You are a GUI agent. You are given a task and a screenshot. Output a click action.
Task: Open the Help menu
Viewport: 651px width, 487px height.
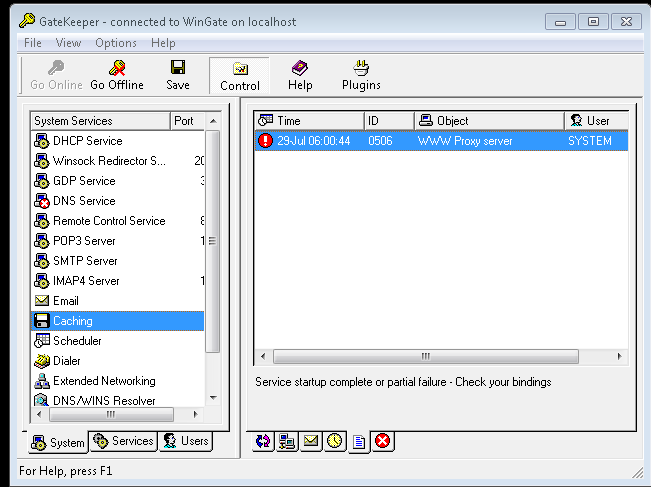pos(163,43)
